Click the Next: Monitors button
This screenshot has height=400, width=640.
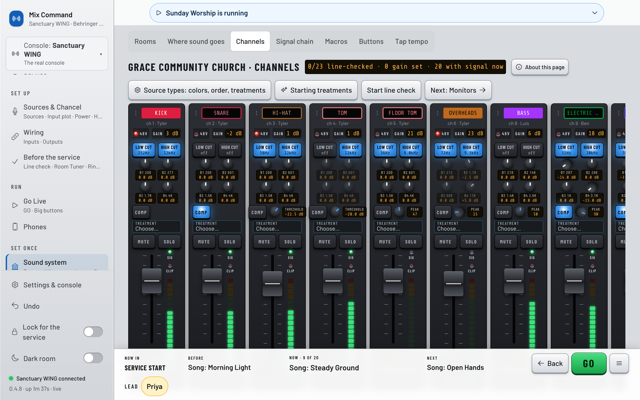coord(458,90)
